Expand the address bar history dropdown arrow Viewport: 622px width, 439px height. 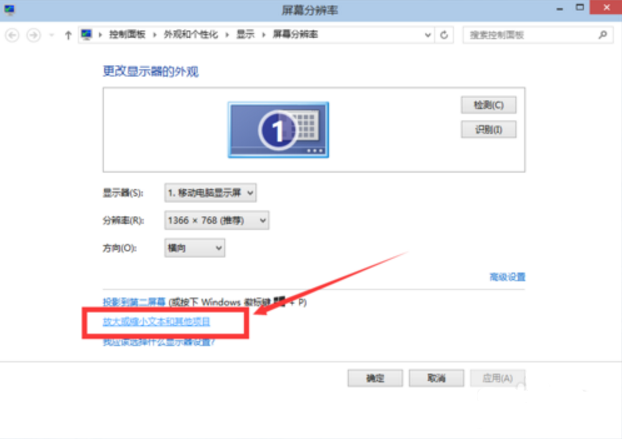[427, 34]
